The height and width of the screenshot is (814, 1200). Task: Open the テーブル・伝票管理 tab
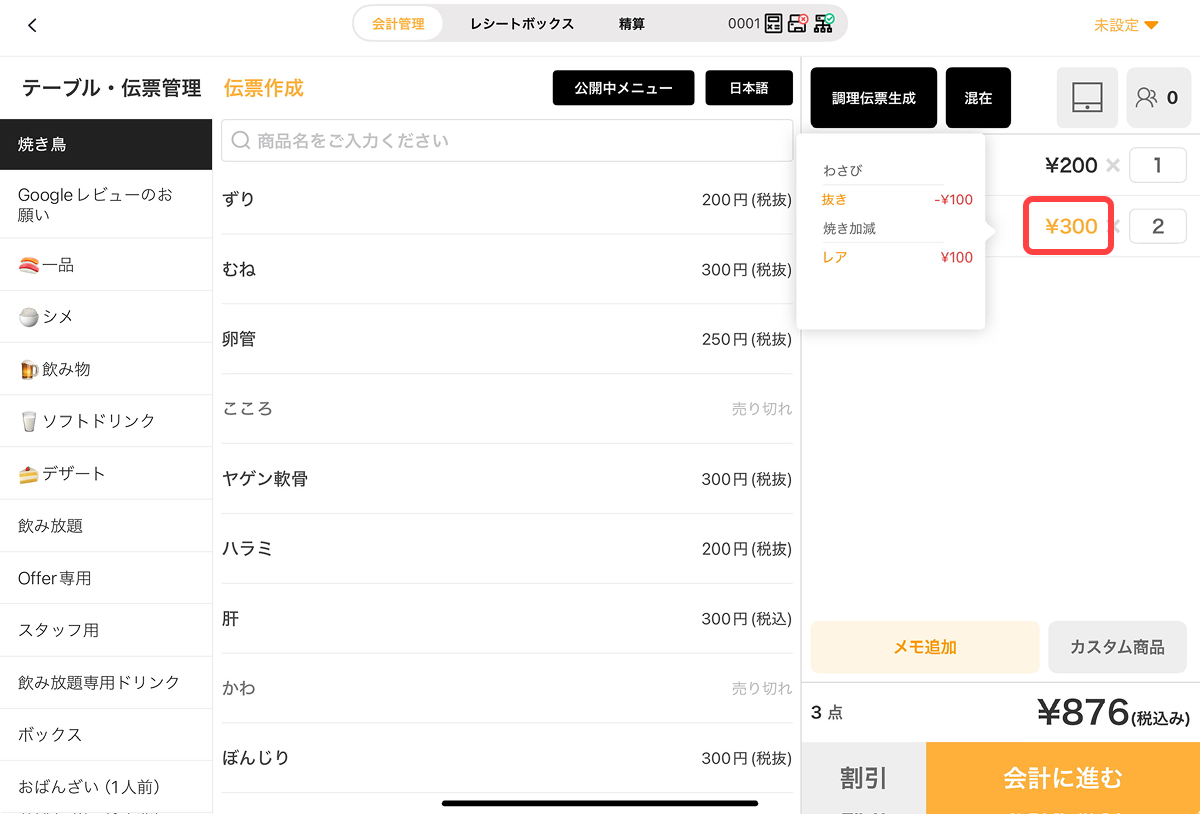point(112,88)
